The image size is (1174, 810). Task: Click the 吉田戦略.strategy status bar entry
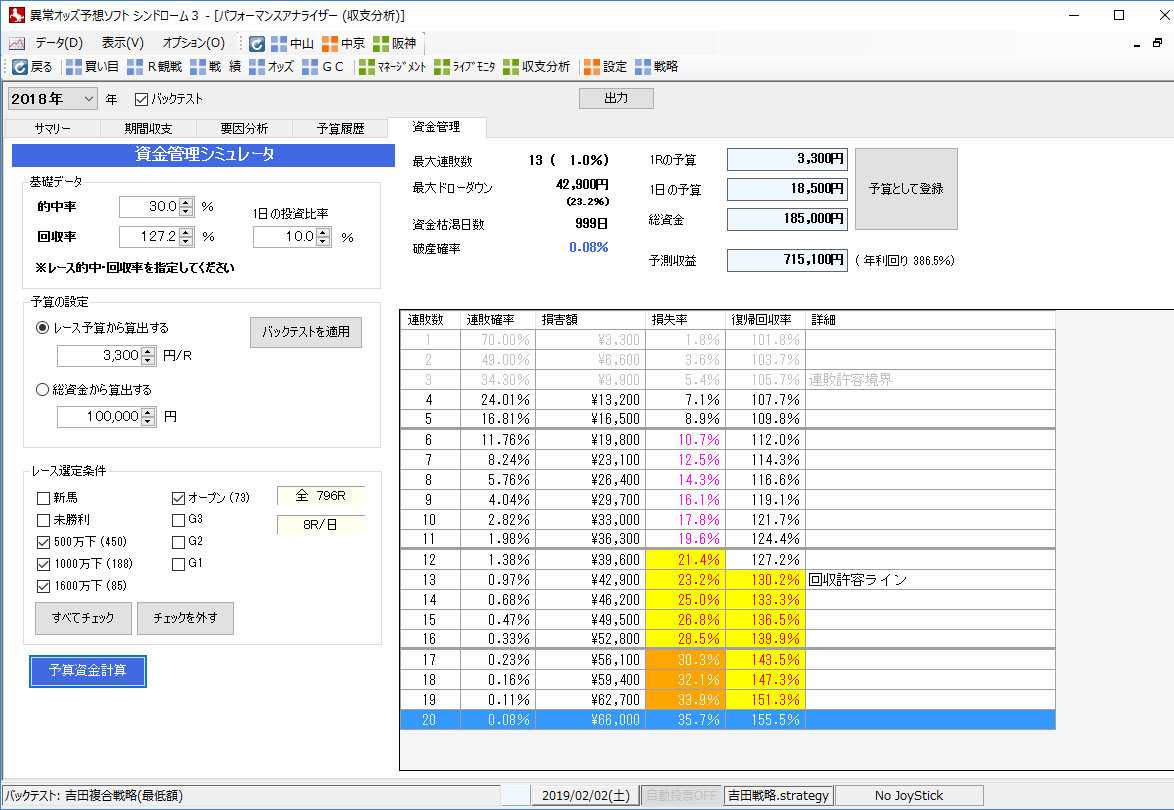(x=779, y=796)
